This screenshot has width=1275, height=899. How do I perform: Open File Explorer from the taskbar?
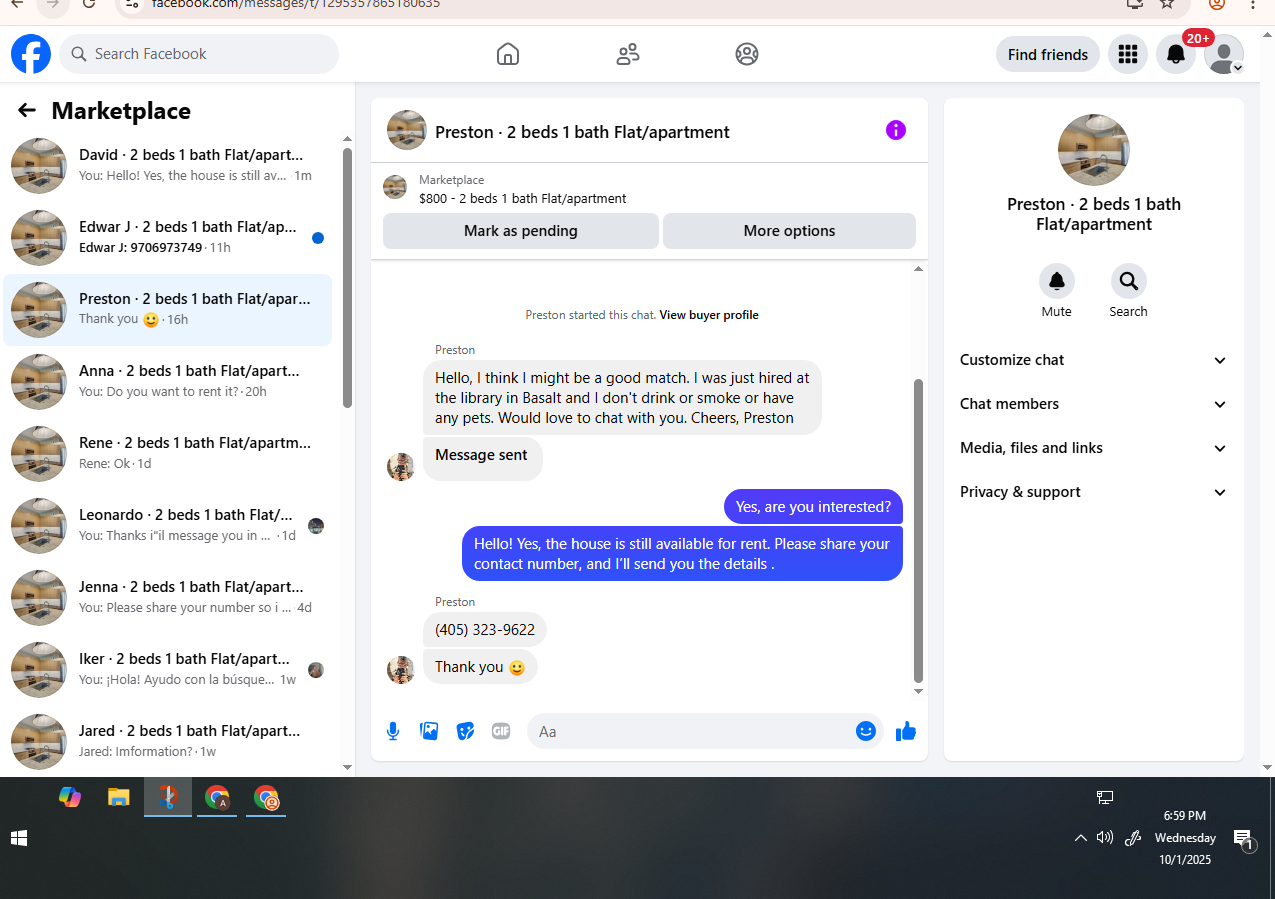pyautogui.click(x=119, y=797)
